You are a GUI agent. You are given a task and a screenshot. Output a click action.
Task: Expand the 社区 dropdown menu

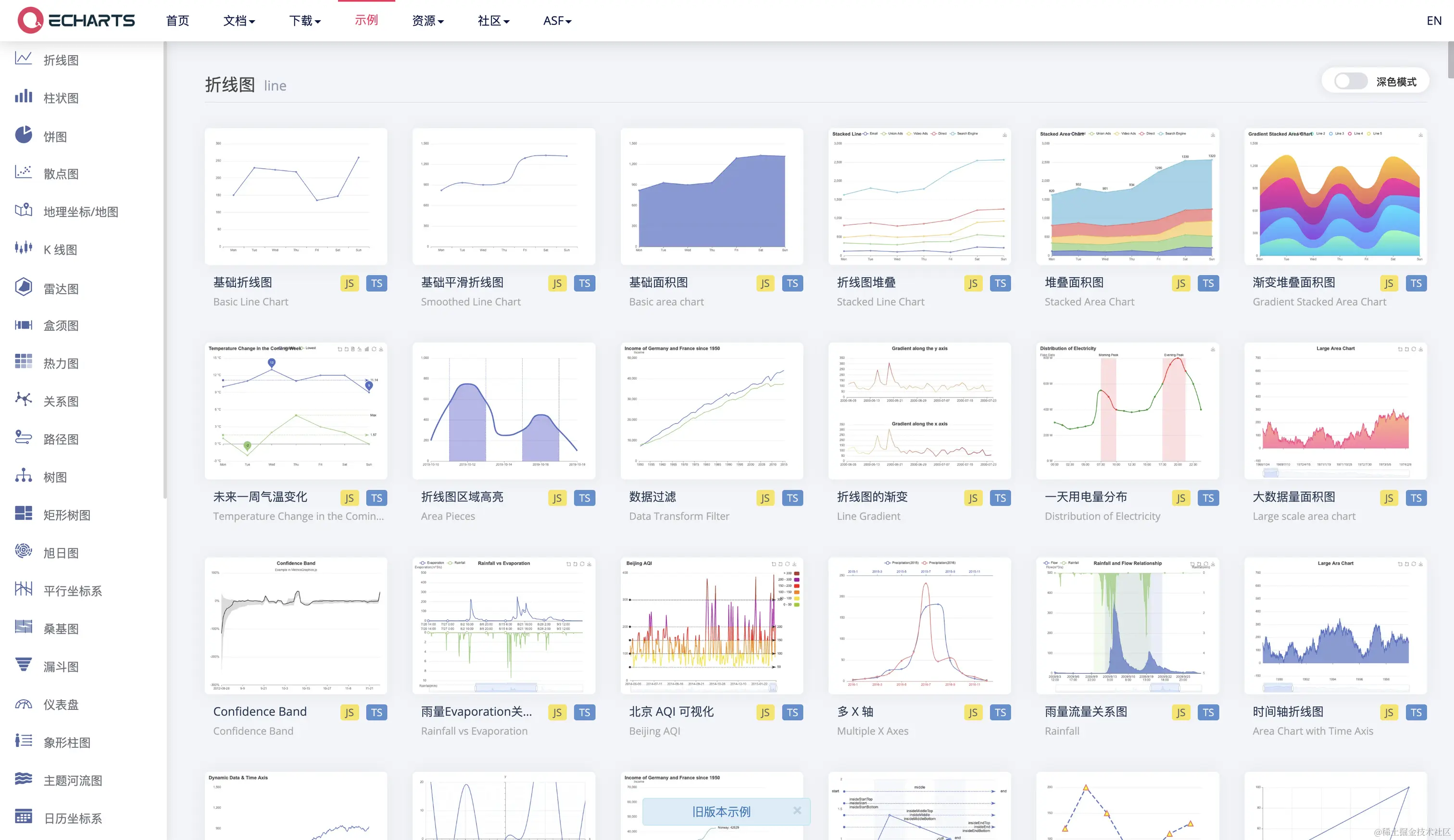click(x=493, y=21)
